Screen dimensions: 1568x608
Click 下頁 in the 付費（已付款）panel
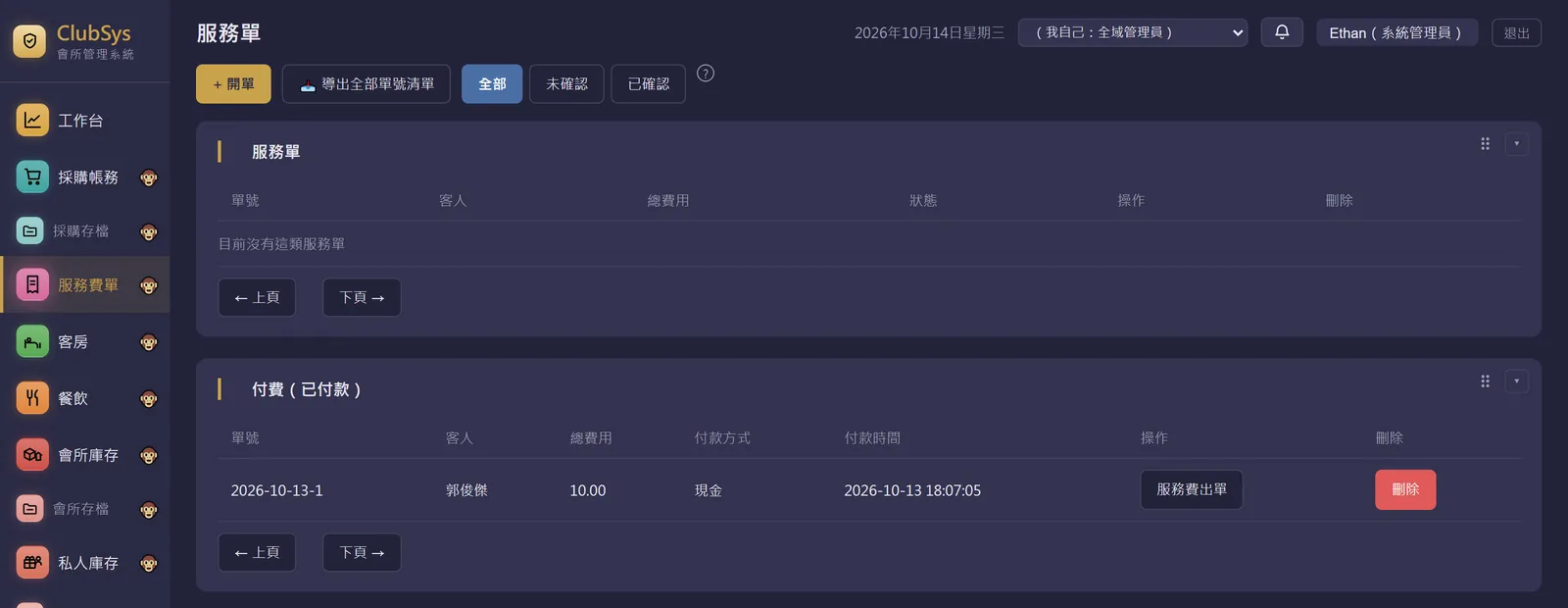click(362, 553)
